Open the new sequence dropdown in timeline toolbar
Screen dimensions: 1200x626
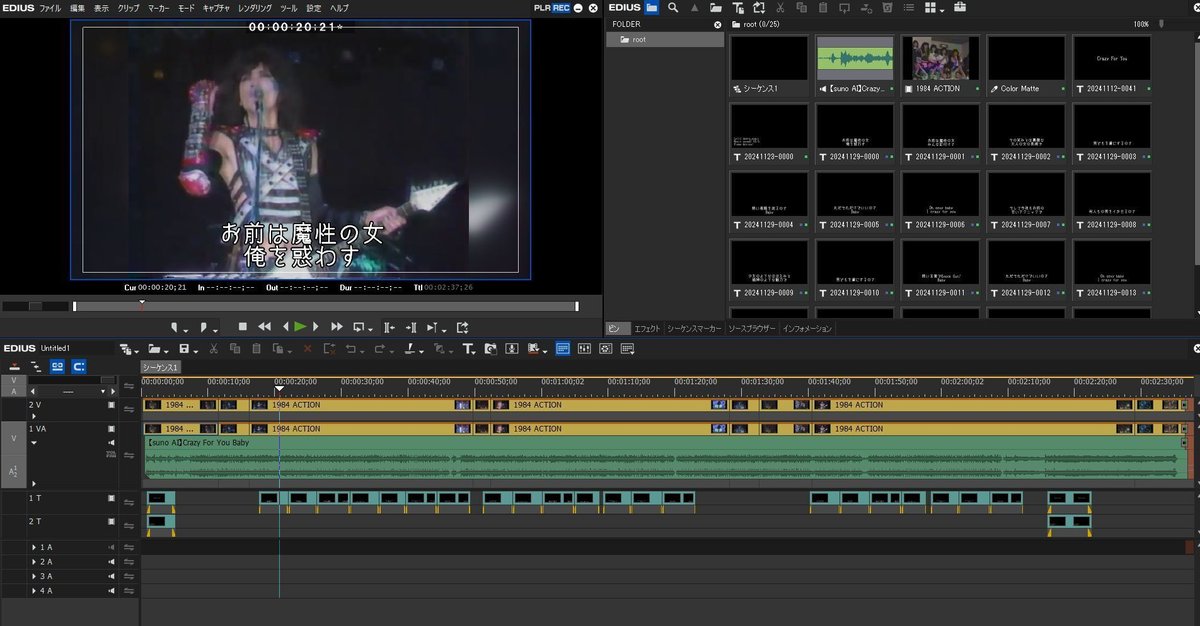coord(129,349)
